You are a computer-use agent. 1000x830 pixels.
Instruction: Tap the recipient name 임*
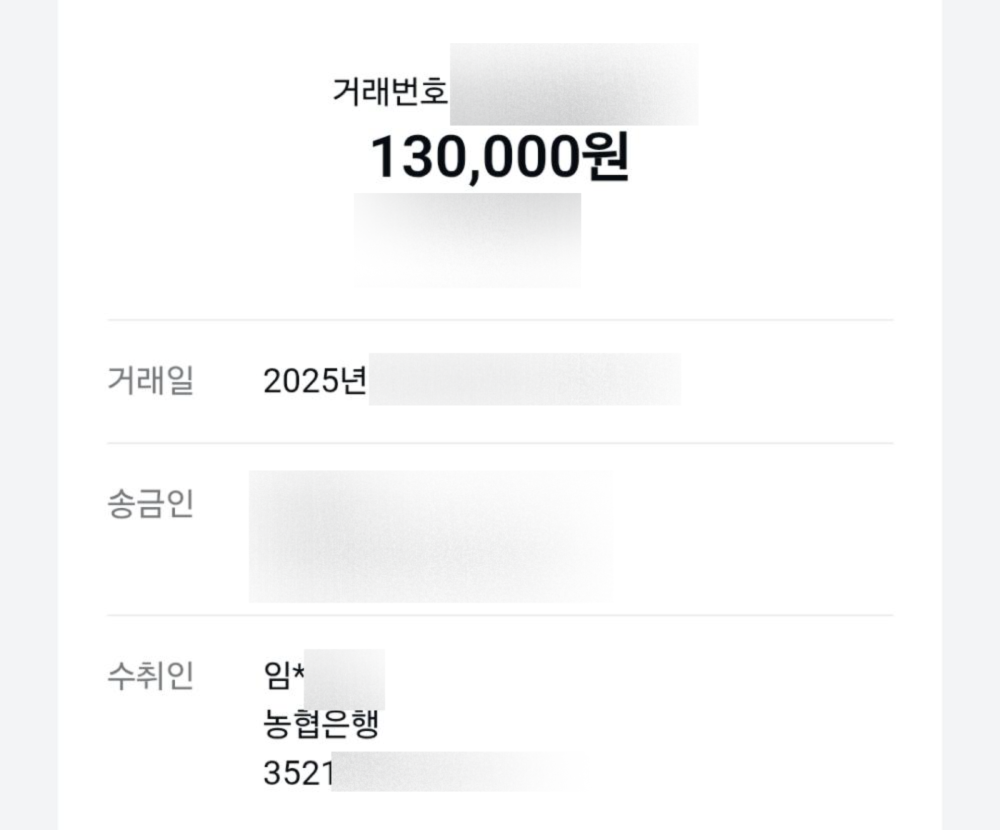coord(284,676)
